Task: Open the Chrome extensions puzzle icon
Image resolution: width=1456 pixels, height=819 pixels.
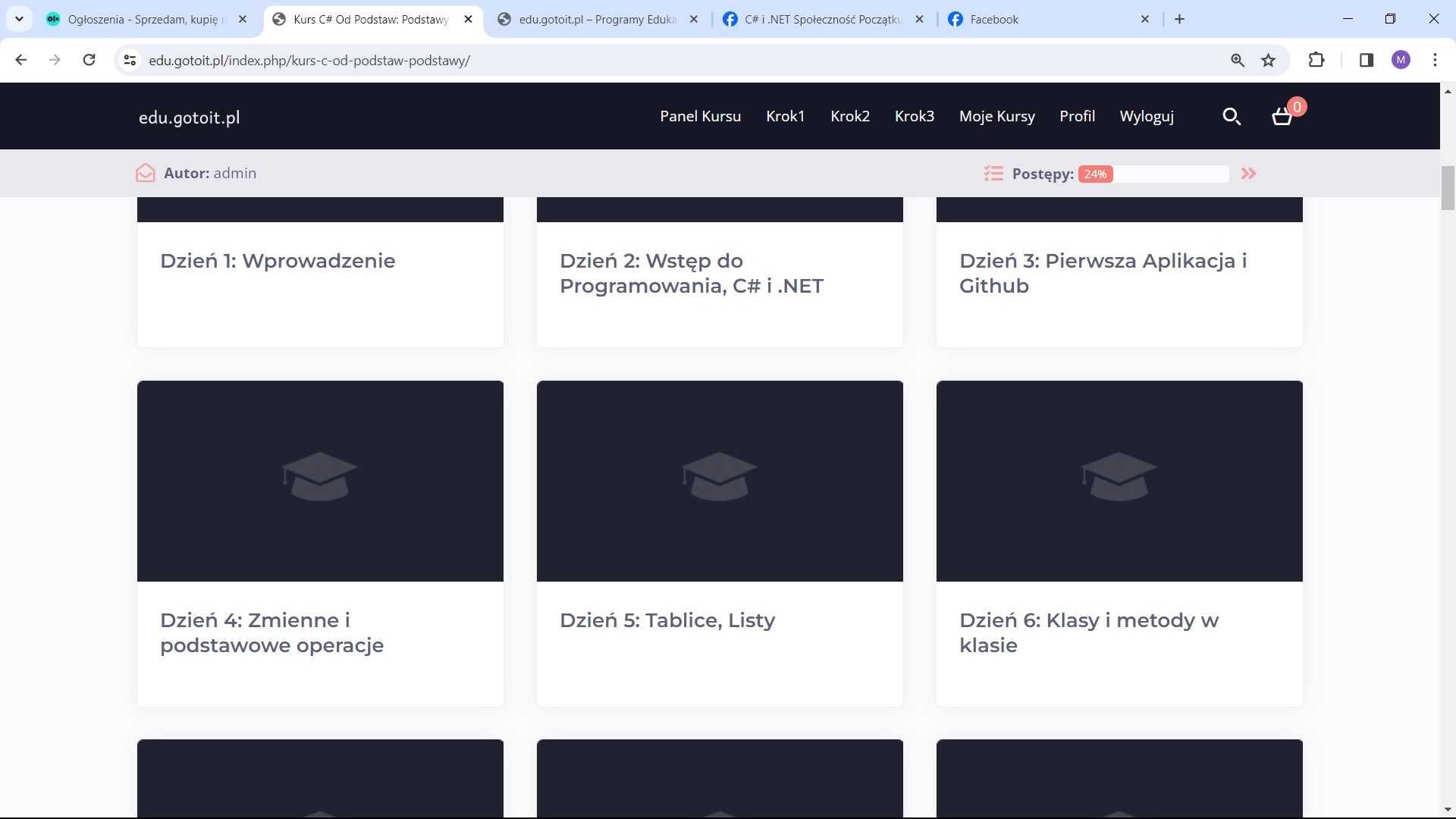Action: (x=1316, y=60)
